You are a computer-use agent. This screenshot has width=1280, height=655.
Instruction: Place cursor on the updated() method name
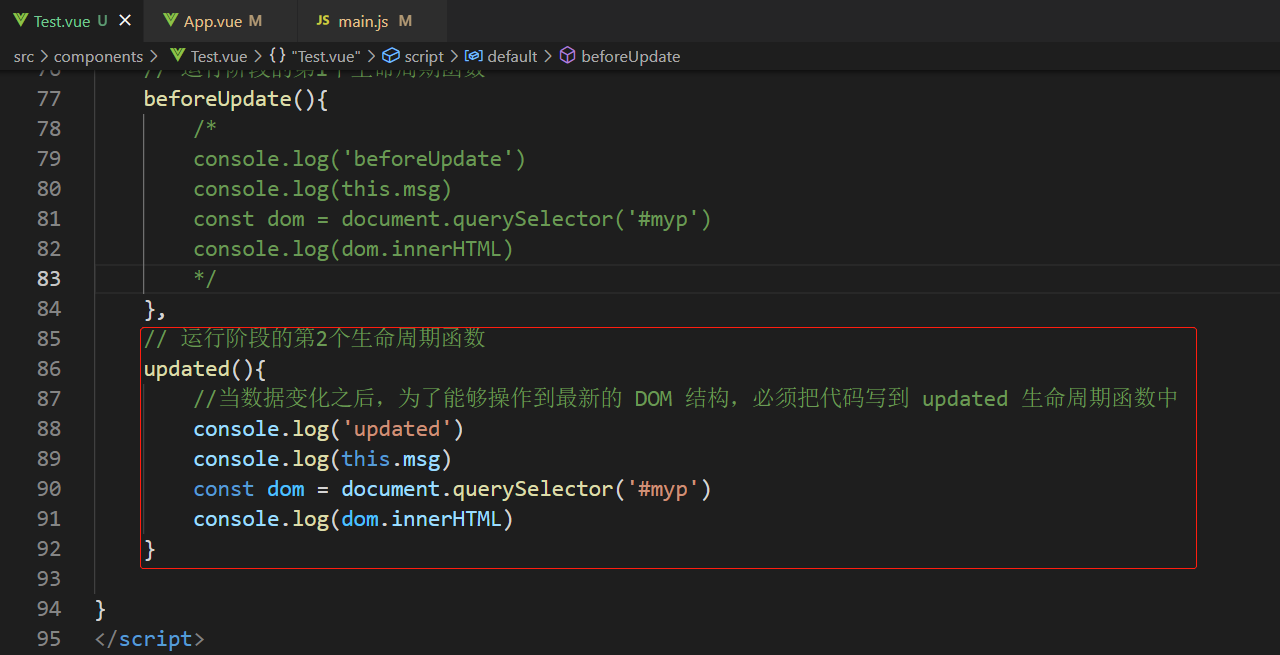pos(186,368)
